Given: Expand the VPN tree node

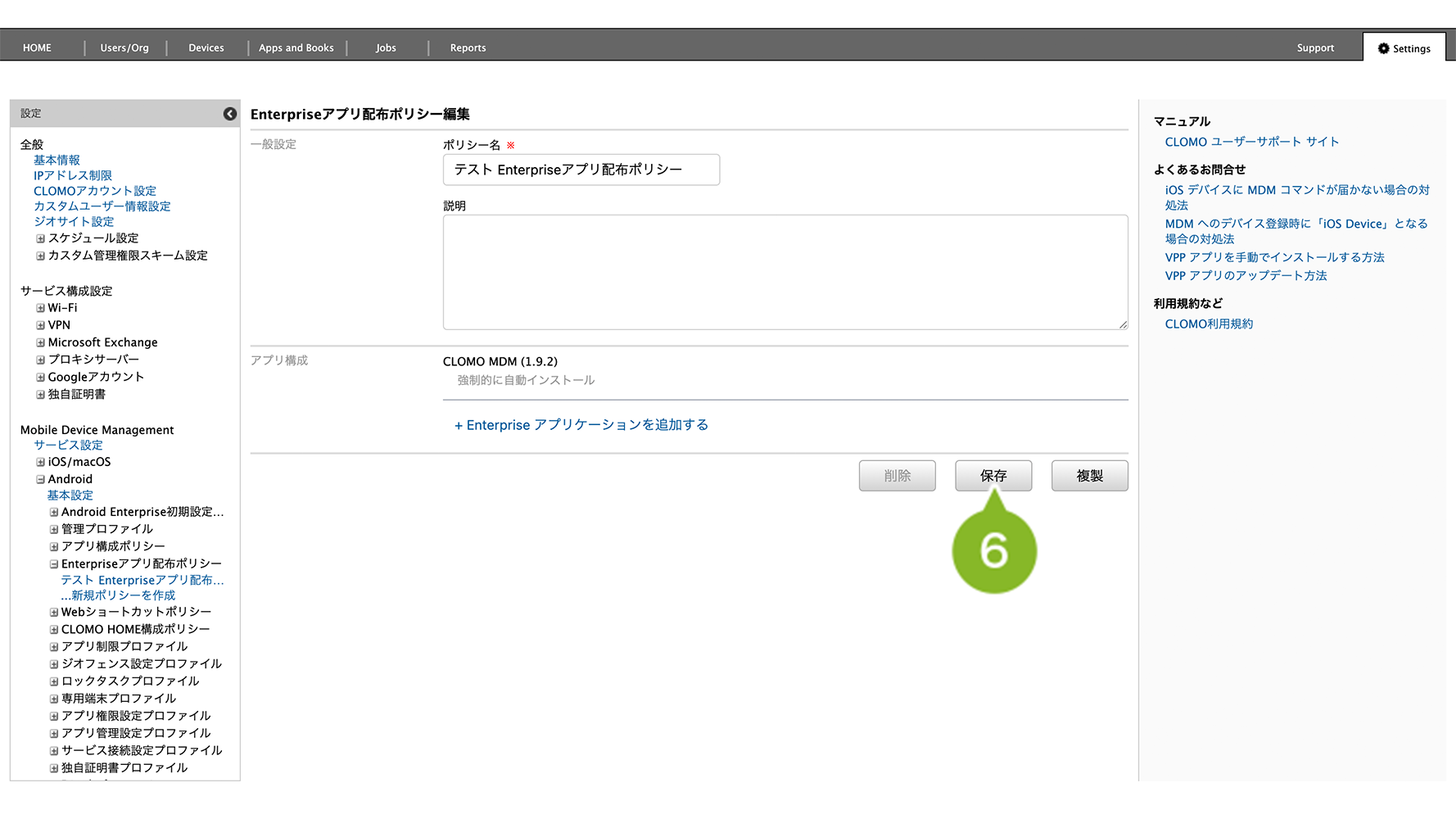Looking at the screenshot, I should (40, 325).
